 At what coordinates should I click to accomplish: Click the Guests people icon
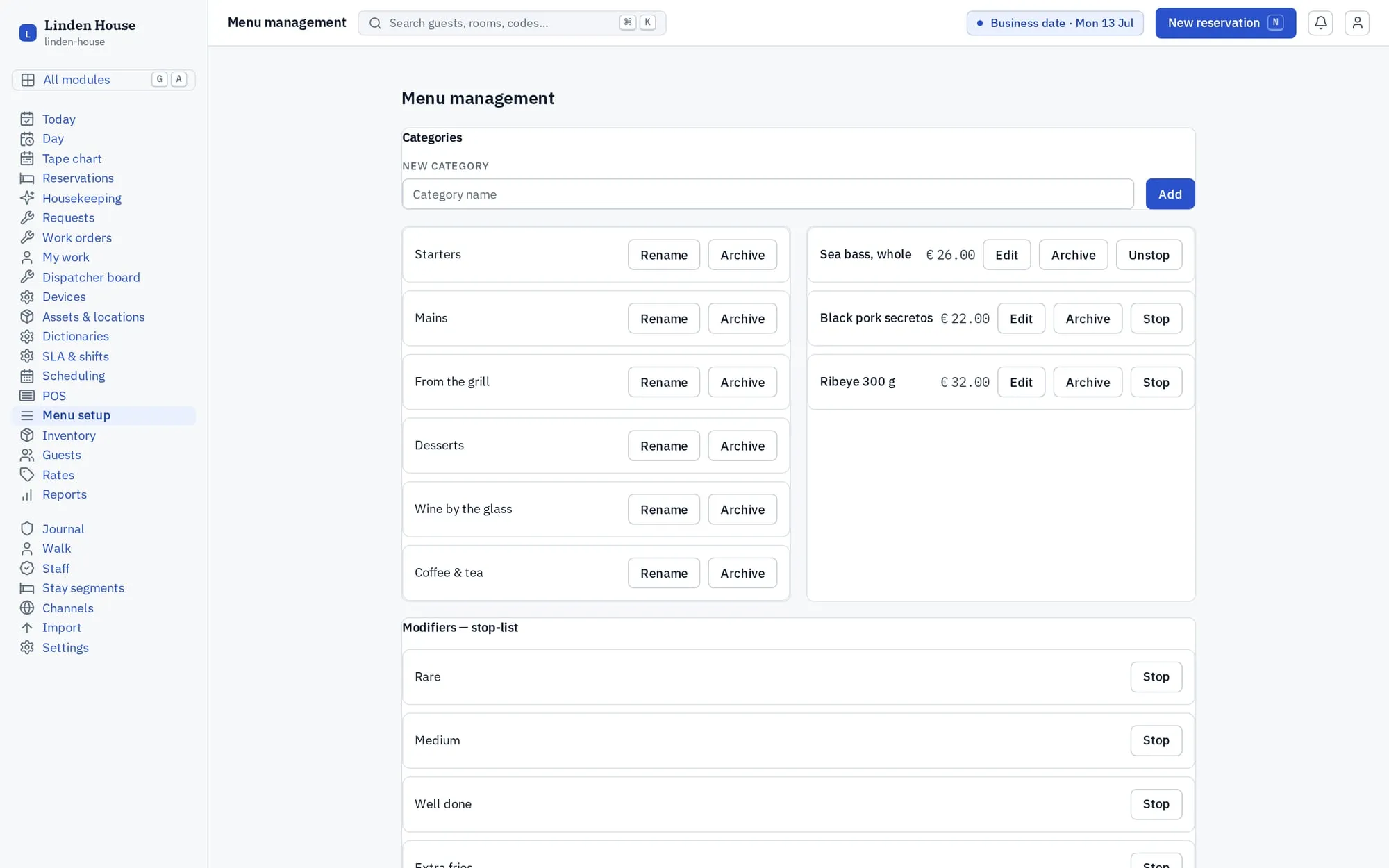[x=27, y=456]
